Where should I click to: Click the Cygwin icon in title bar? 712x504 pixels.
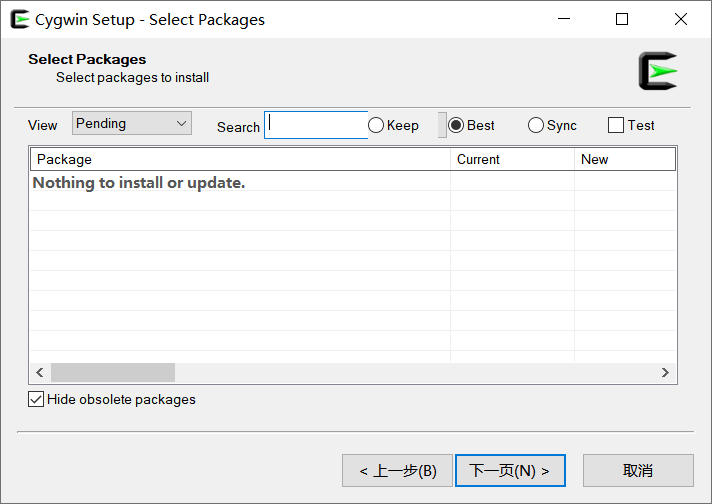(20, 20)
